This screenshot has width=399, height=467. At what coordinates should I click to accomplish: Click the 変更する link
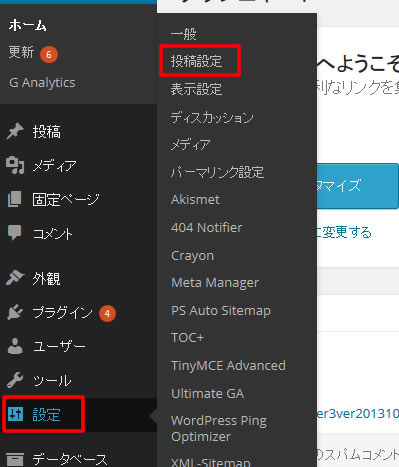click(x=344, y=232)
